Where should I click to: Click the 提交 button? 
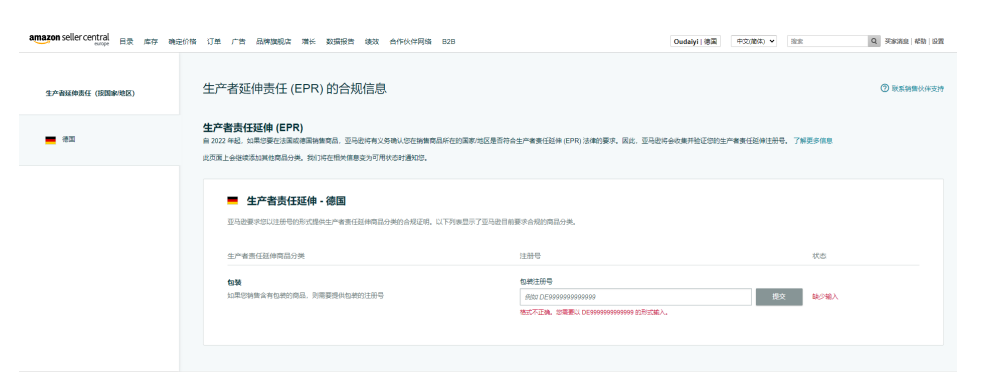(779, 297)
